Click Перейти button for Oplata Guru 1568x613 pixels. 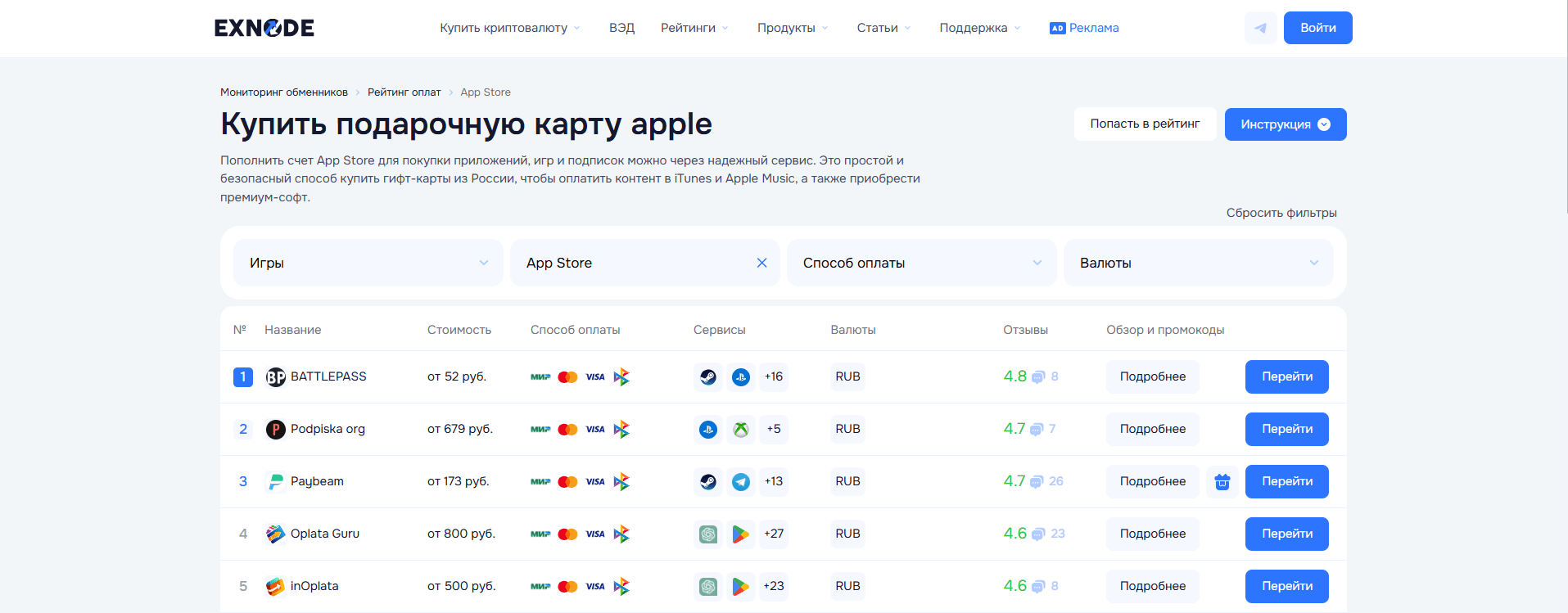coord(1286,534)
